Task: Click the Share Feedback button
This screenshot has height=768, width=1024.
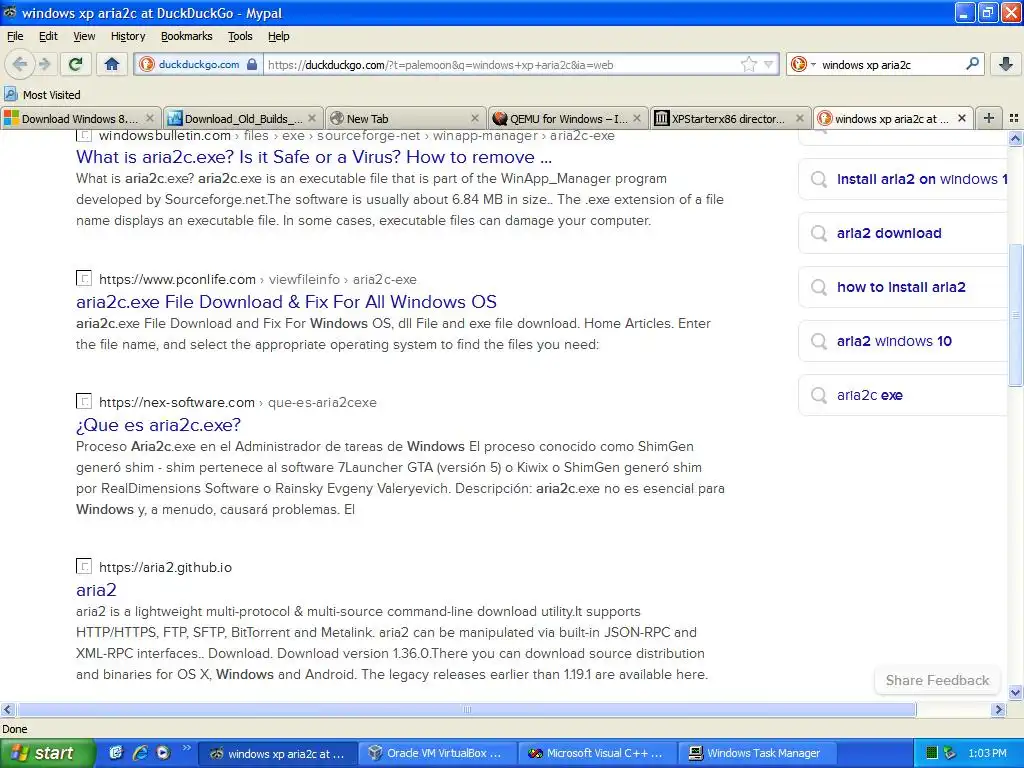Action: click(x=937, y=680)
